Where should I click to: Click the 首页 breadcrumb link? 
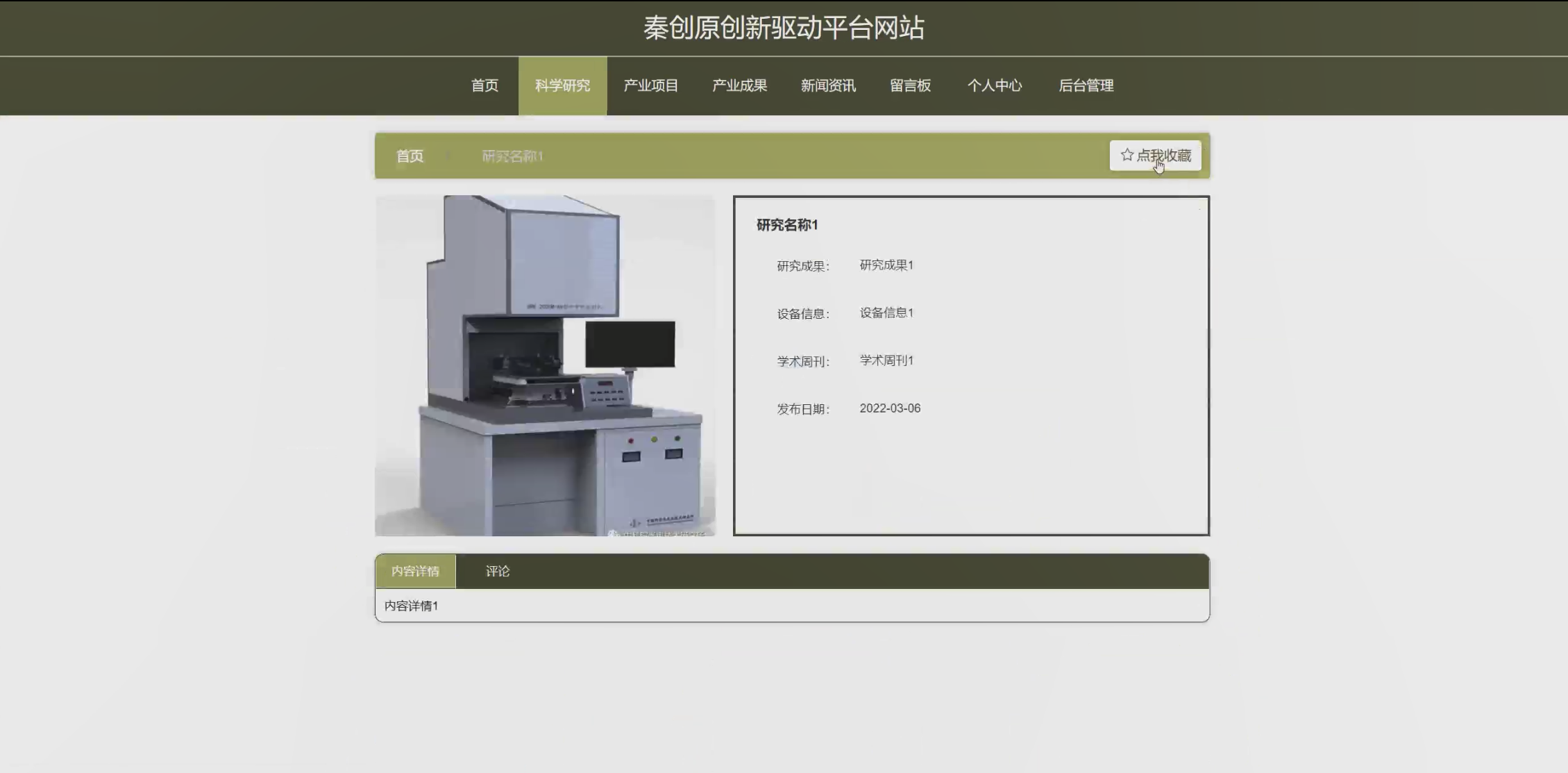[x=410, y=156]
